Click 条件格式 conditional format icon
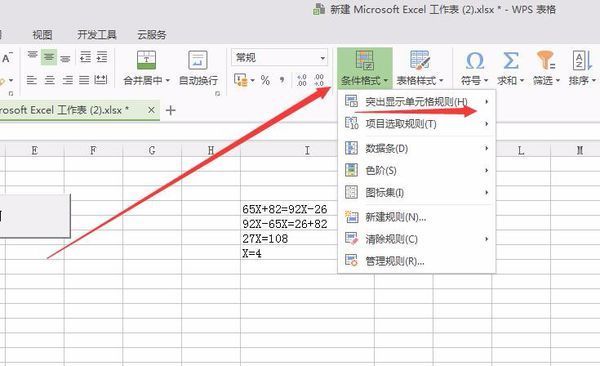This screenshot has width=600, height=366. click(364, 60)
